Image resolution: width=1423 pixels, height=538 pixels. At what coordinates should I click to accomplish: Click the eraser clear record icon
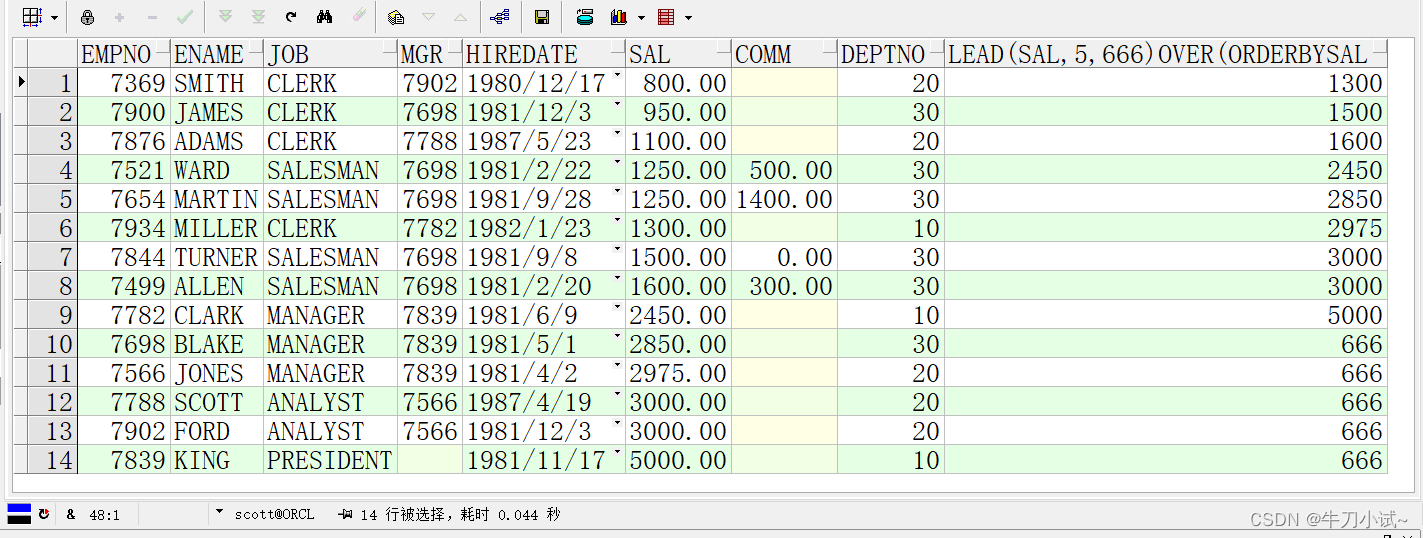(x=358, y=17)
